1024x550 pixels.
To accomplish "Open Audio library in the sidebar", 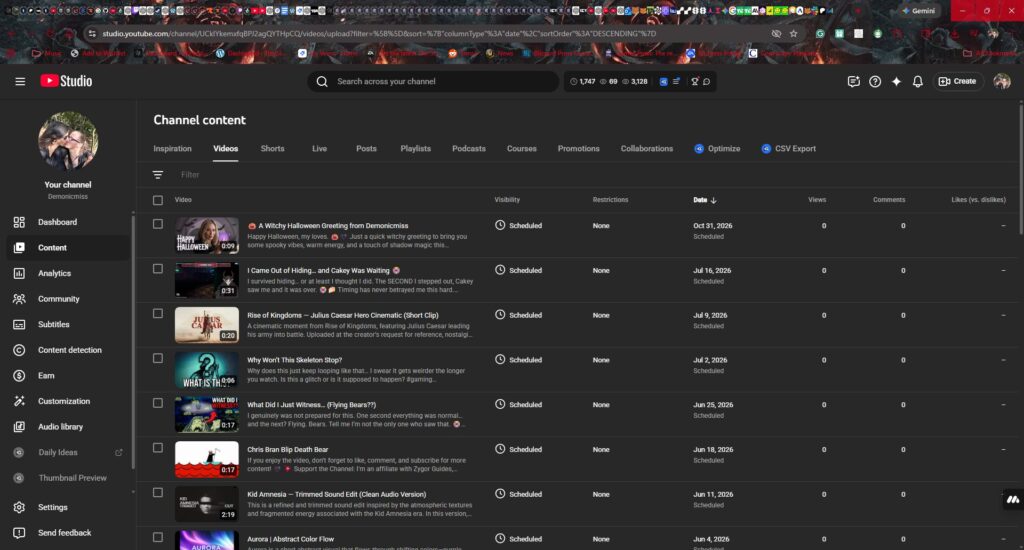I will point(60,427).
